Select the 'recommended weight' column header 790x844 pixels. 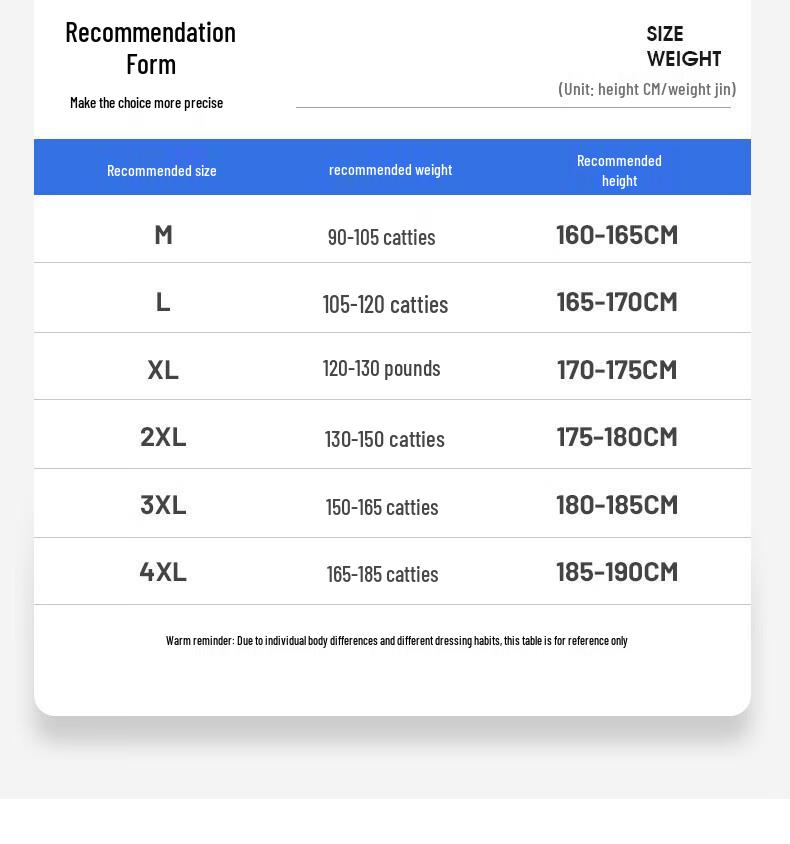(x=390, y=170)
